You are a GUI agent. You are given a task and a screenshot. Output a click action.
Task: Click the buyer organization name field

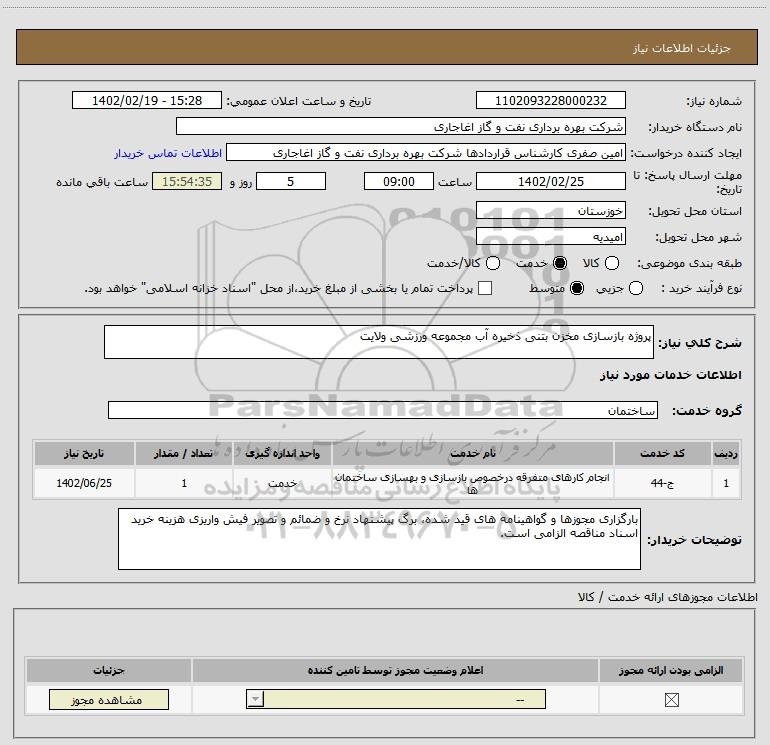pos(401,127)
